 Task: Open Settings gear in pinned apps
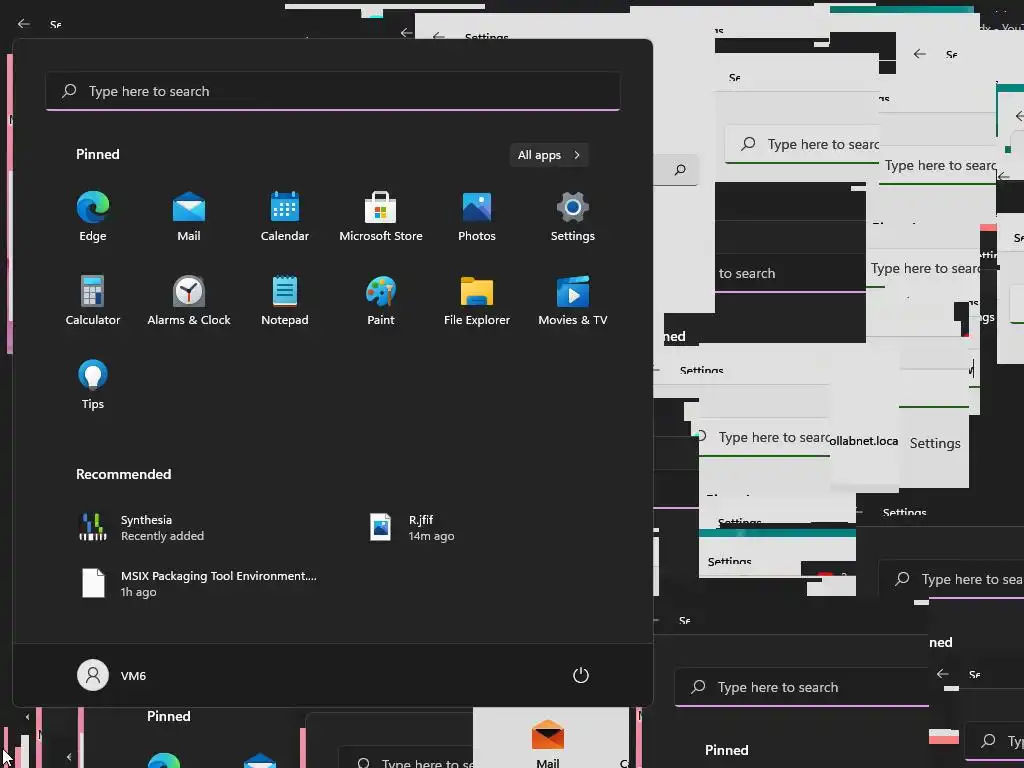pos(573,217)
